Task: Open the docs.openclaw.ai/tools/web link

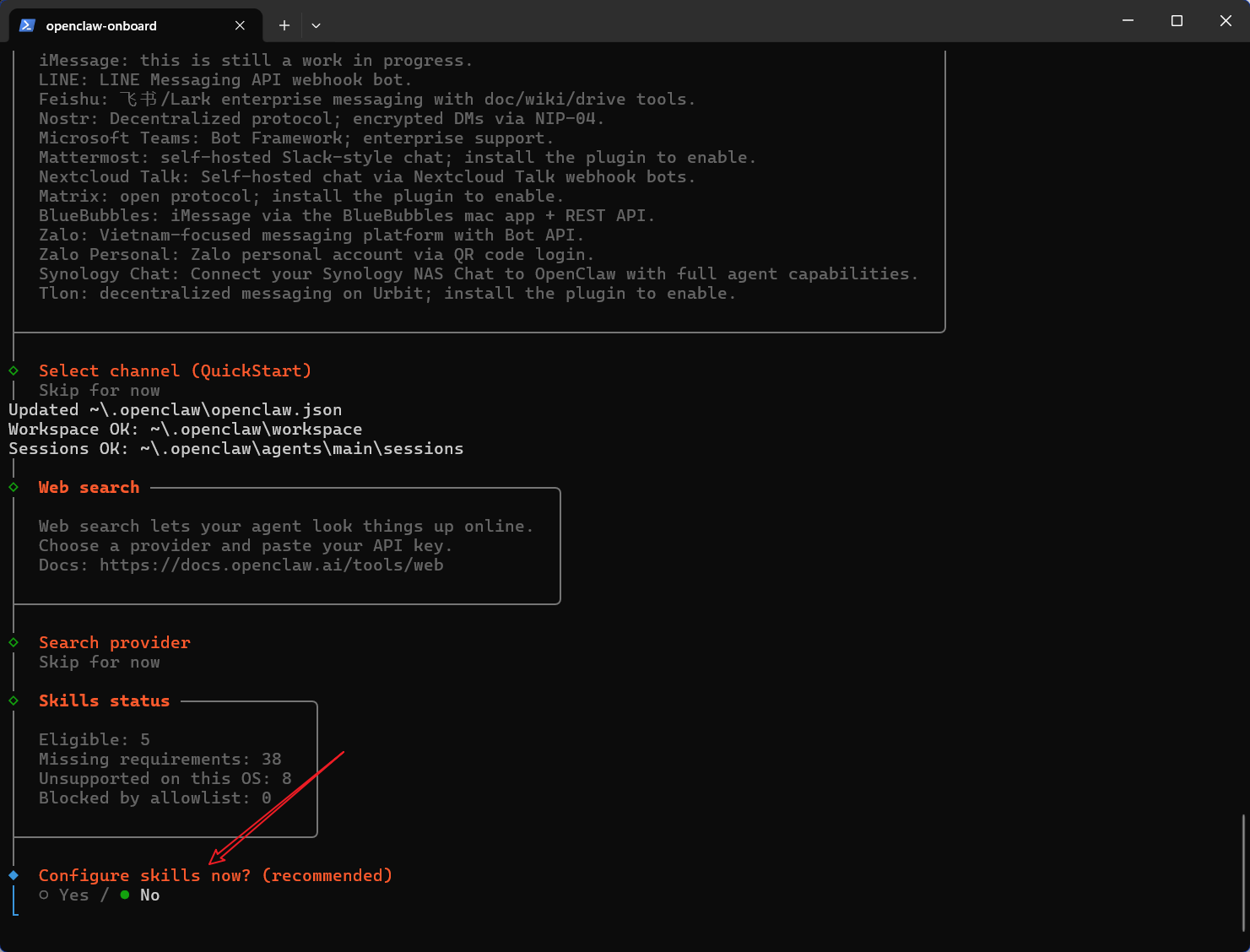Action: pos(272,565)
